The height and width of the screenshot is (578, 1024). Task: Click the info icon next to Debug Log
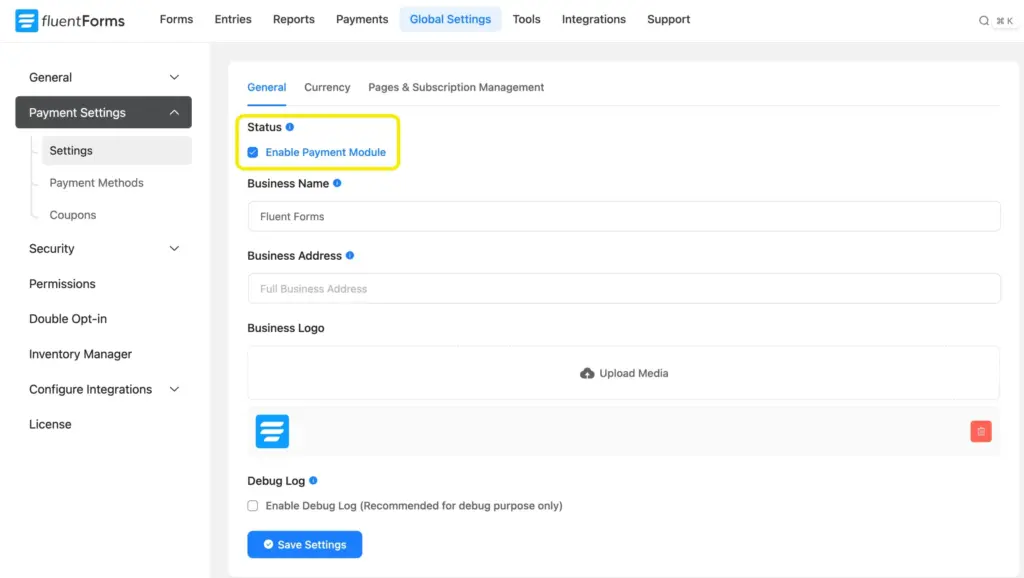pos(315,480)
